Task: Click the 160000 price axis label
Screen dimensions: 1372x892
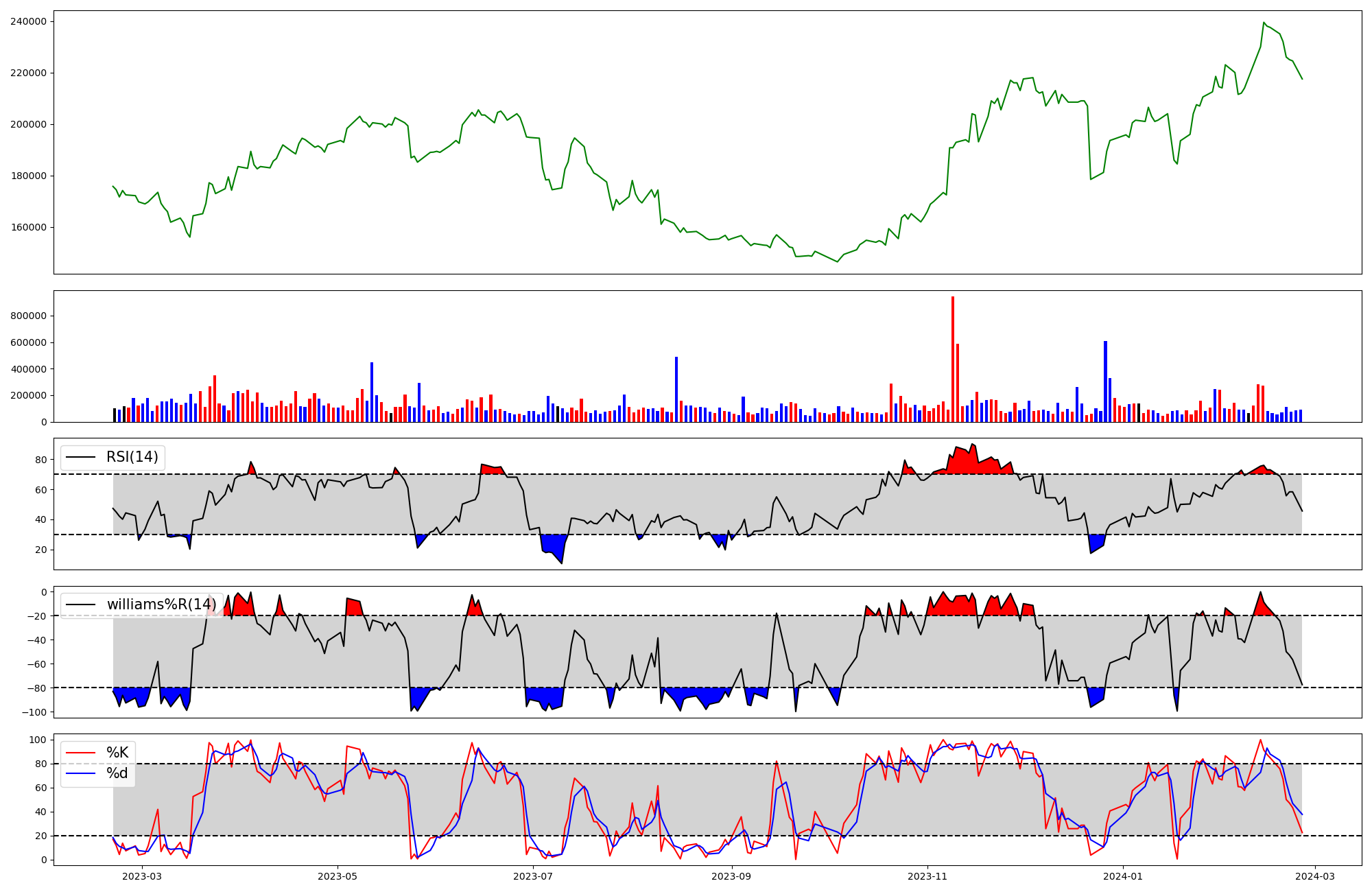Action: [x=28, y=227]
